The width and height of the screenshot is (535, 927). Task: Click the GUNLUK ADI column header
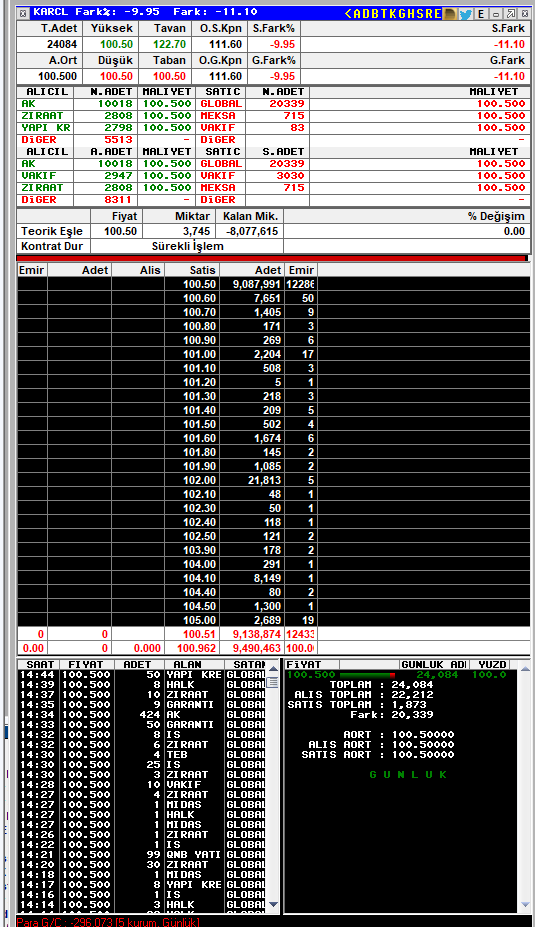[x=434, y=665]
